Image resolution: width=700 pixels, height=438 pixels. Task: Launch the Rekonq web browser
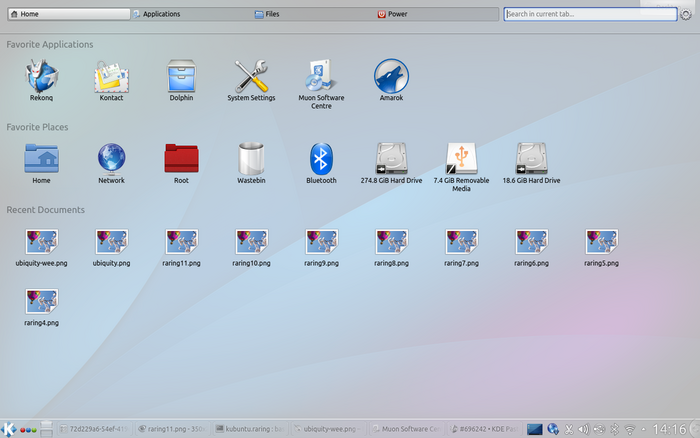point(41,77)
